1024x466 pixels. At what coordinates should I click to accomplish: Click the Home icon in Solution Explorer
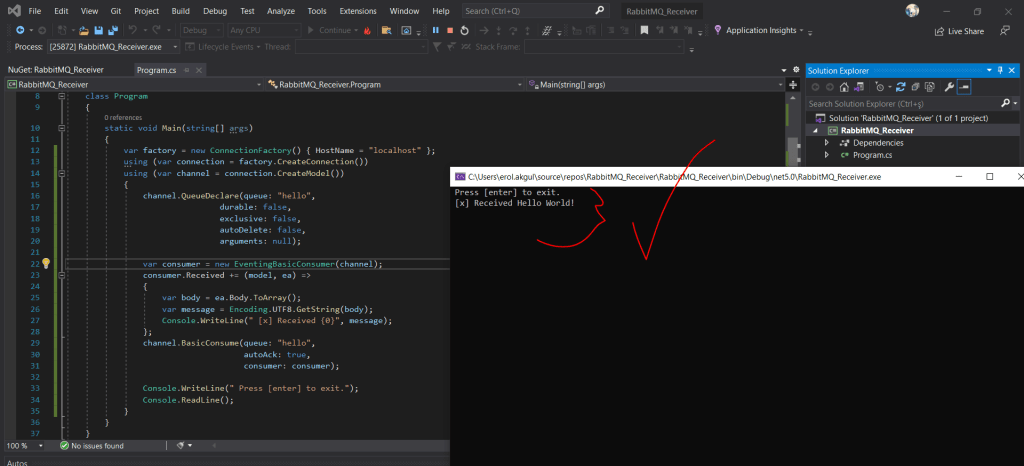click(x=844, y=87)
